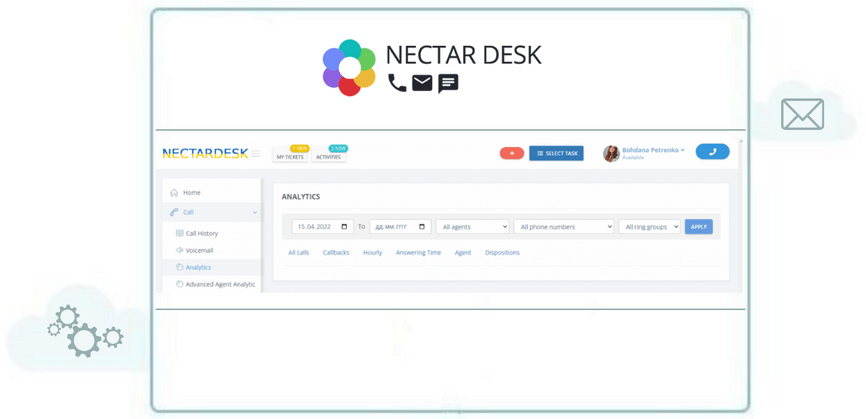Switch to the Callbacks tab
Viewport: 866px width, 419px height.
(336, 253)
